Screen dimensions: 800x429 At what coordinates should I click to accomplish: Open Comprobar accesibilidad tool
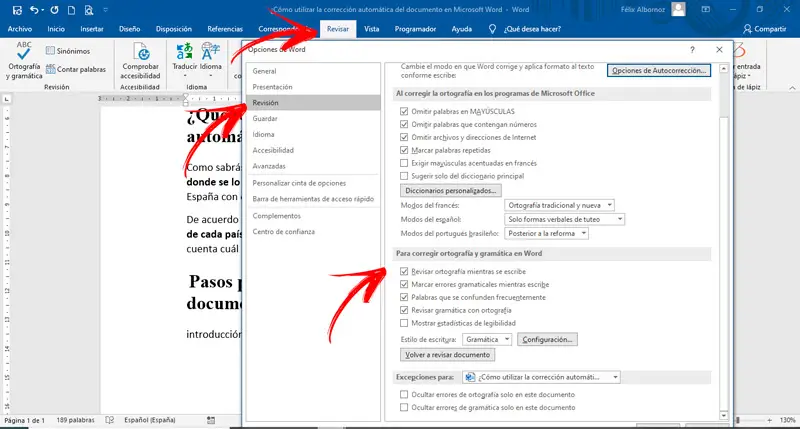coord(140,60)
